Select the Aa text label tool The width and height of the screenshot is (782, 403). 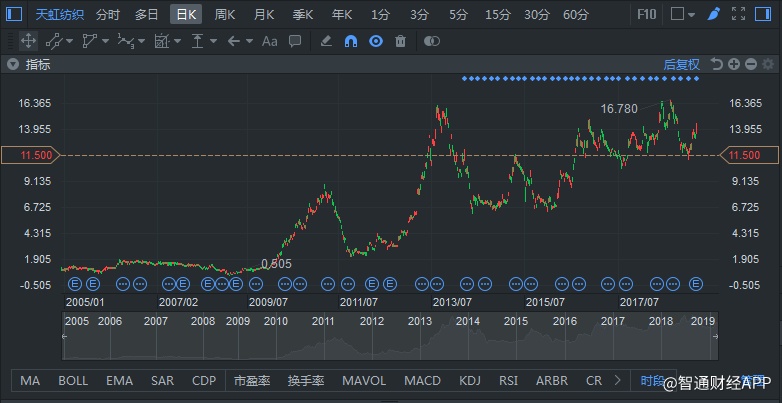click(x=269, y=41)
